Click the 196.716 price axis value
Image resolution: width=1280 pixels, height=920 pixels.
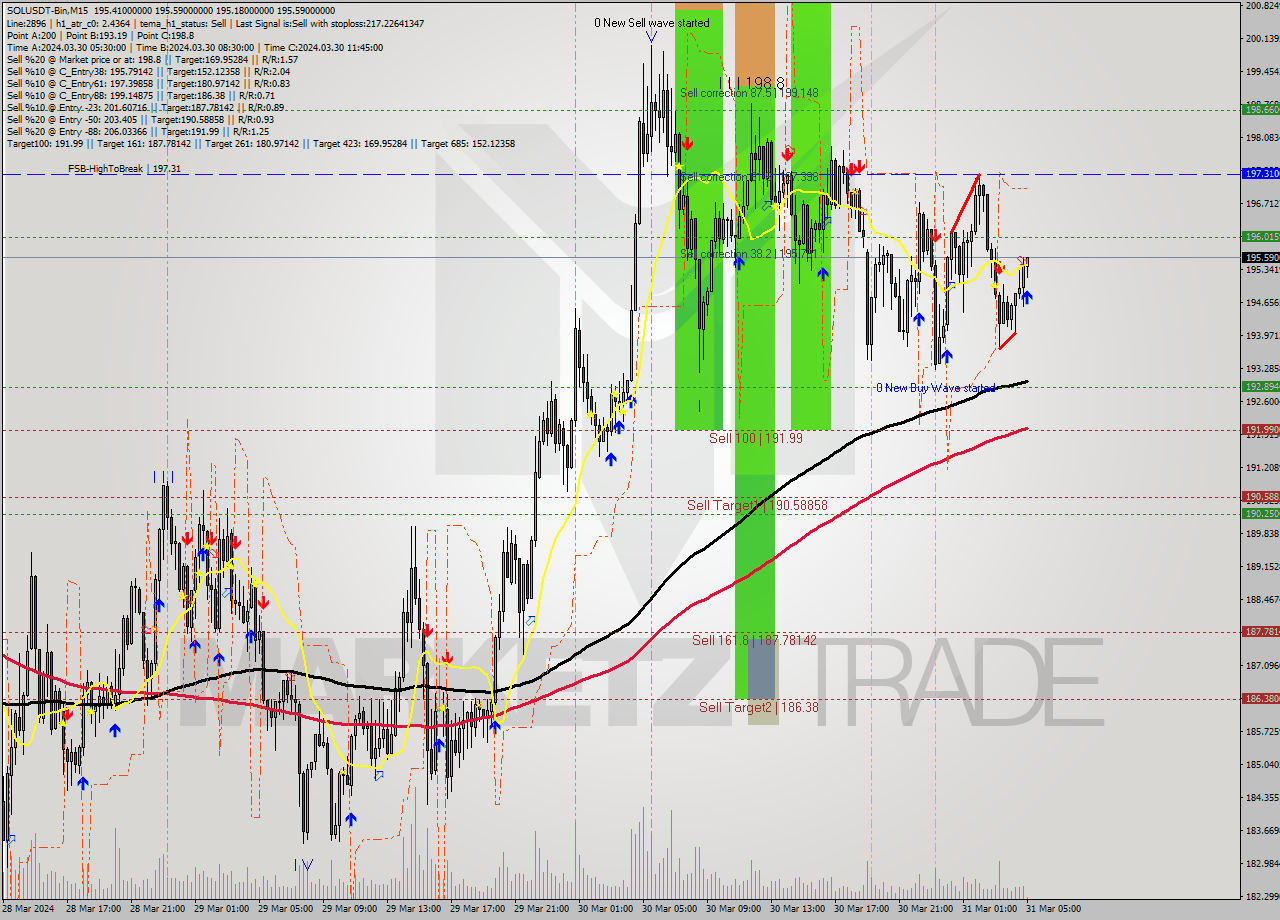[x=1262, y=203]
